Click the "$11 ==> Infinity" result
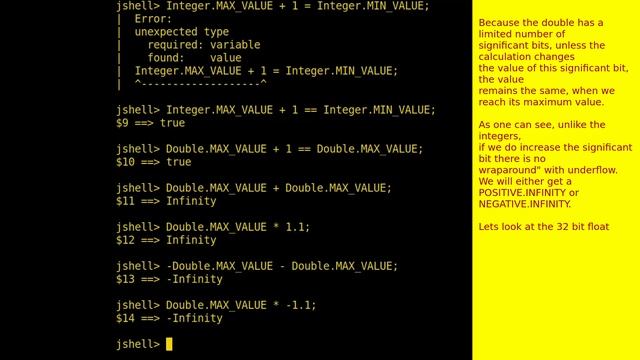The width and height of the screenshot is (640, 360). (166, 201)
